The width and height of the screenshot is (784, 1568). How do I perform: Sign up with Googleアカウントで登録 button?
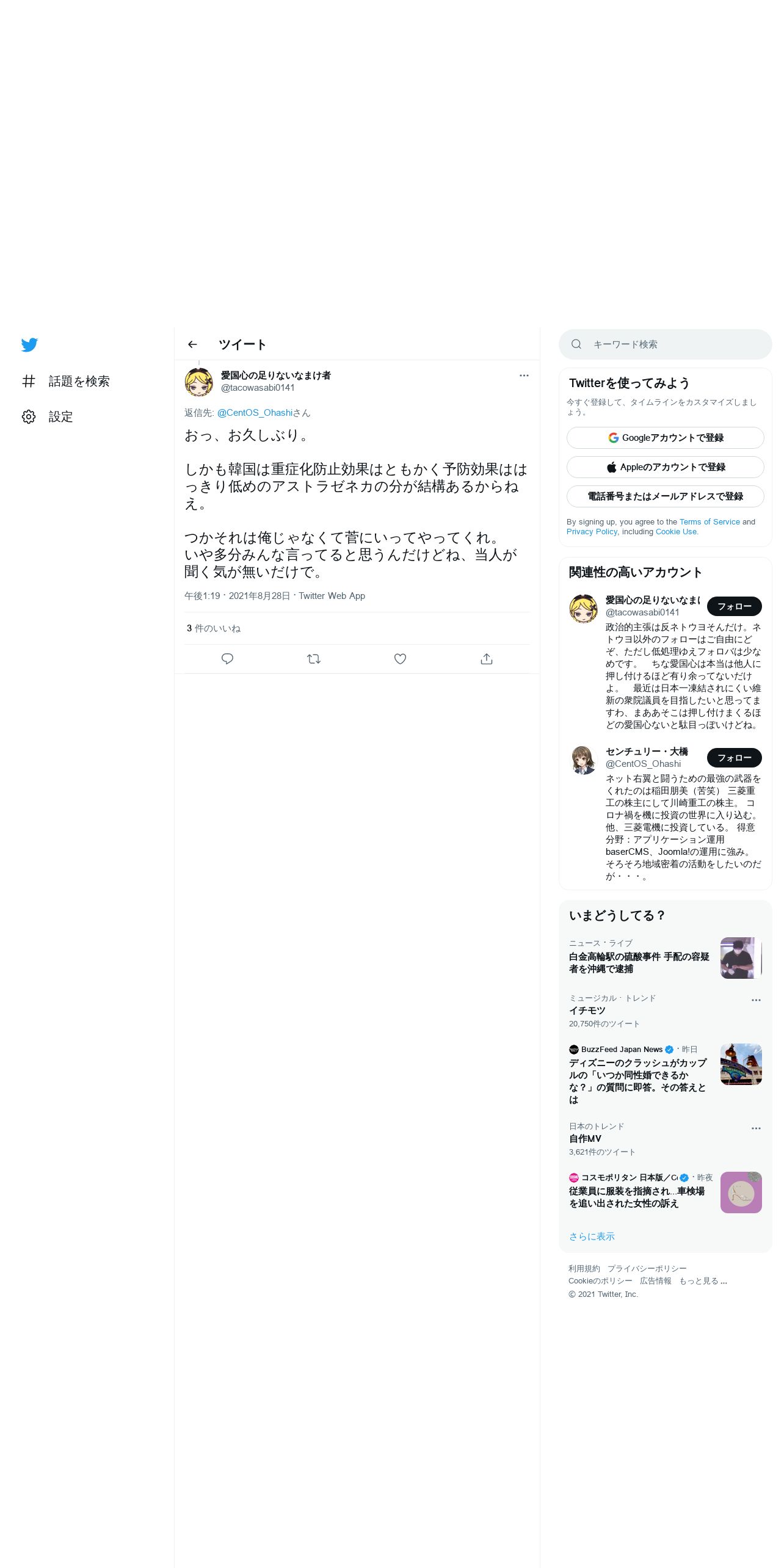coord(666,438)
